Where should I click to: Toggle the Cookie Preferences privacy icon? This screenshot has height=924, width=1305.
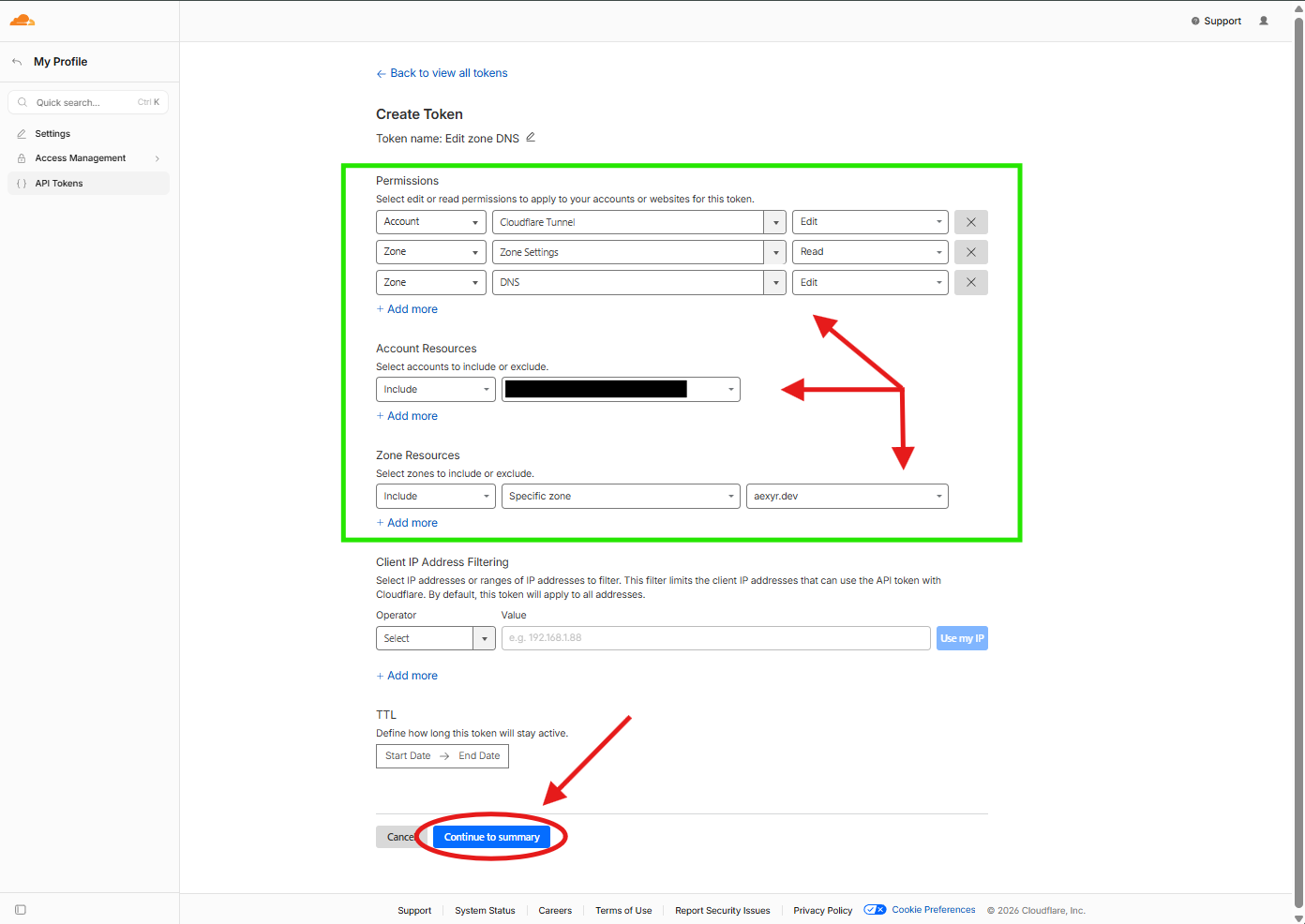[875, 910]
